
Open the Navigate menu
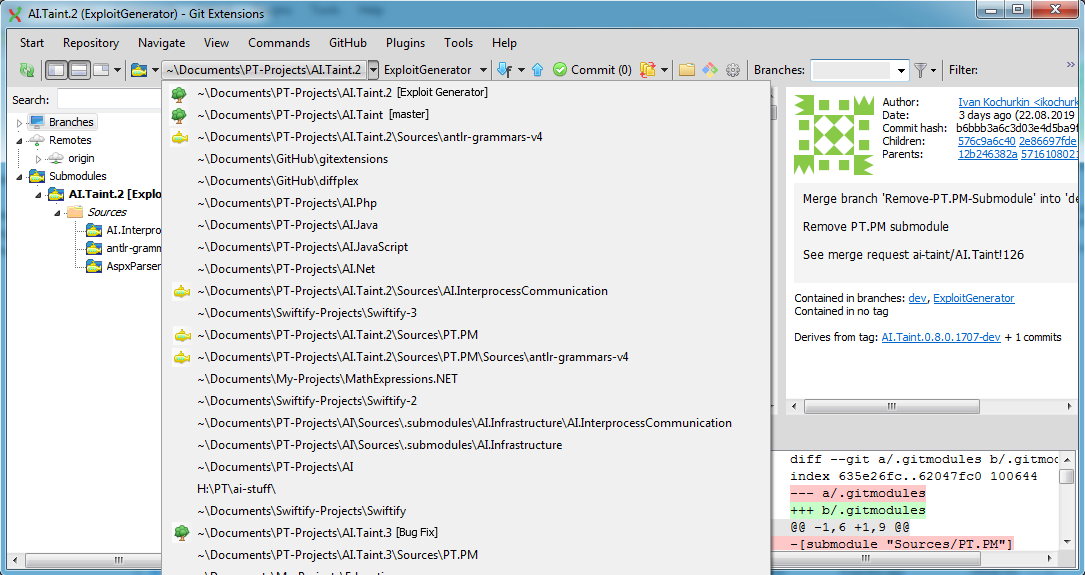pos(161,43)
